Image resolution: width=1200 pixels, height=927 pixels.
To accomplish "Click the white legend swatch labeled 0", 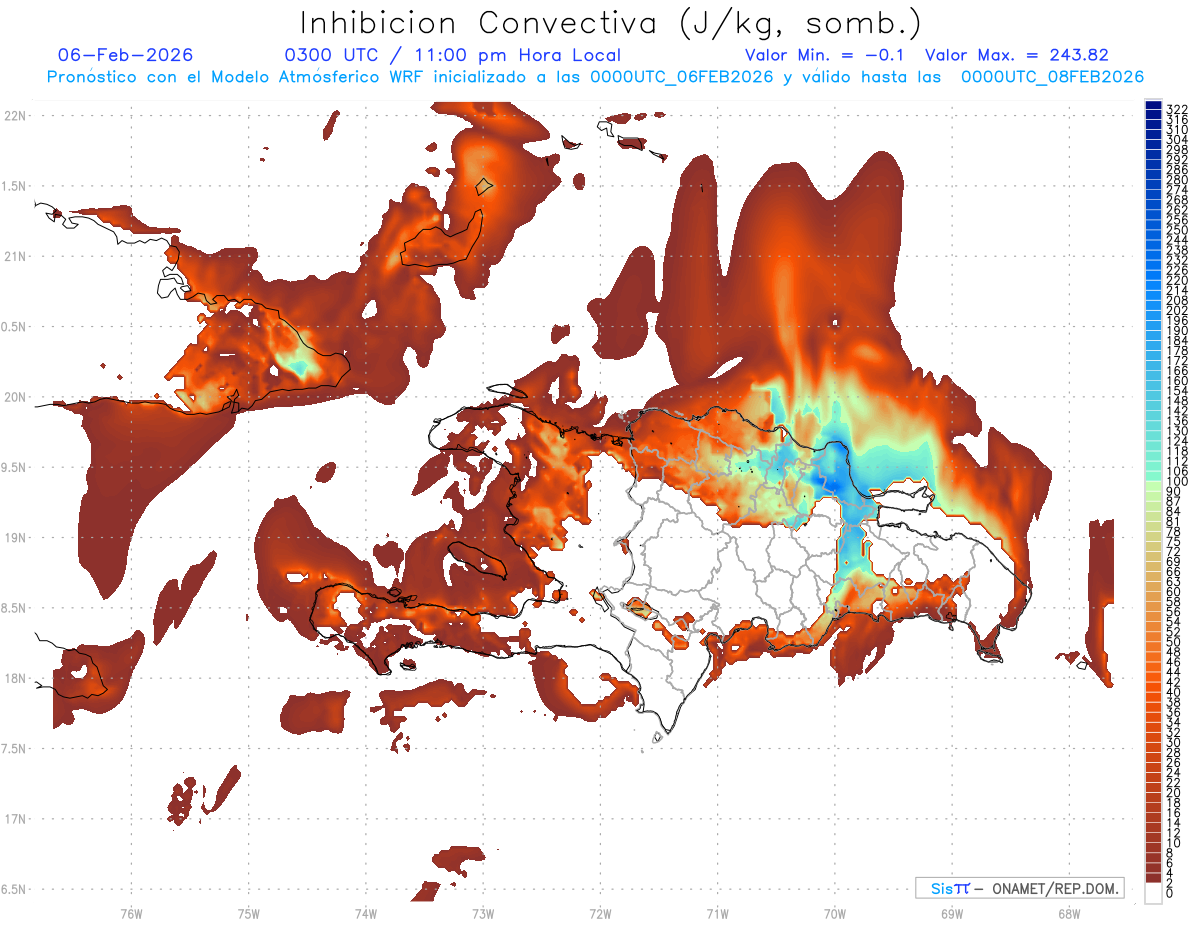I will pos(1153,893).
